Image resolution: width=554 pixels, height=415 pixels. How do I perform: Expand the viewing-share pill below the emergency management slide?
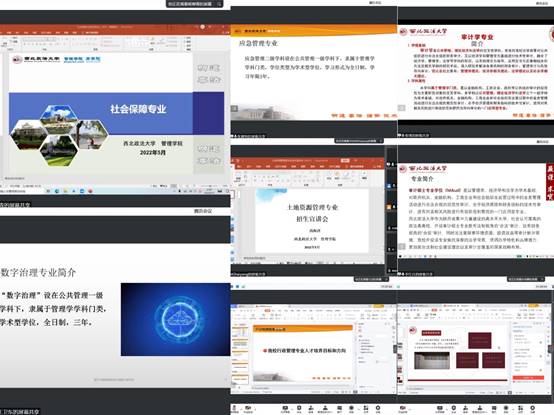359,141
